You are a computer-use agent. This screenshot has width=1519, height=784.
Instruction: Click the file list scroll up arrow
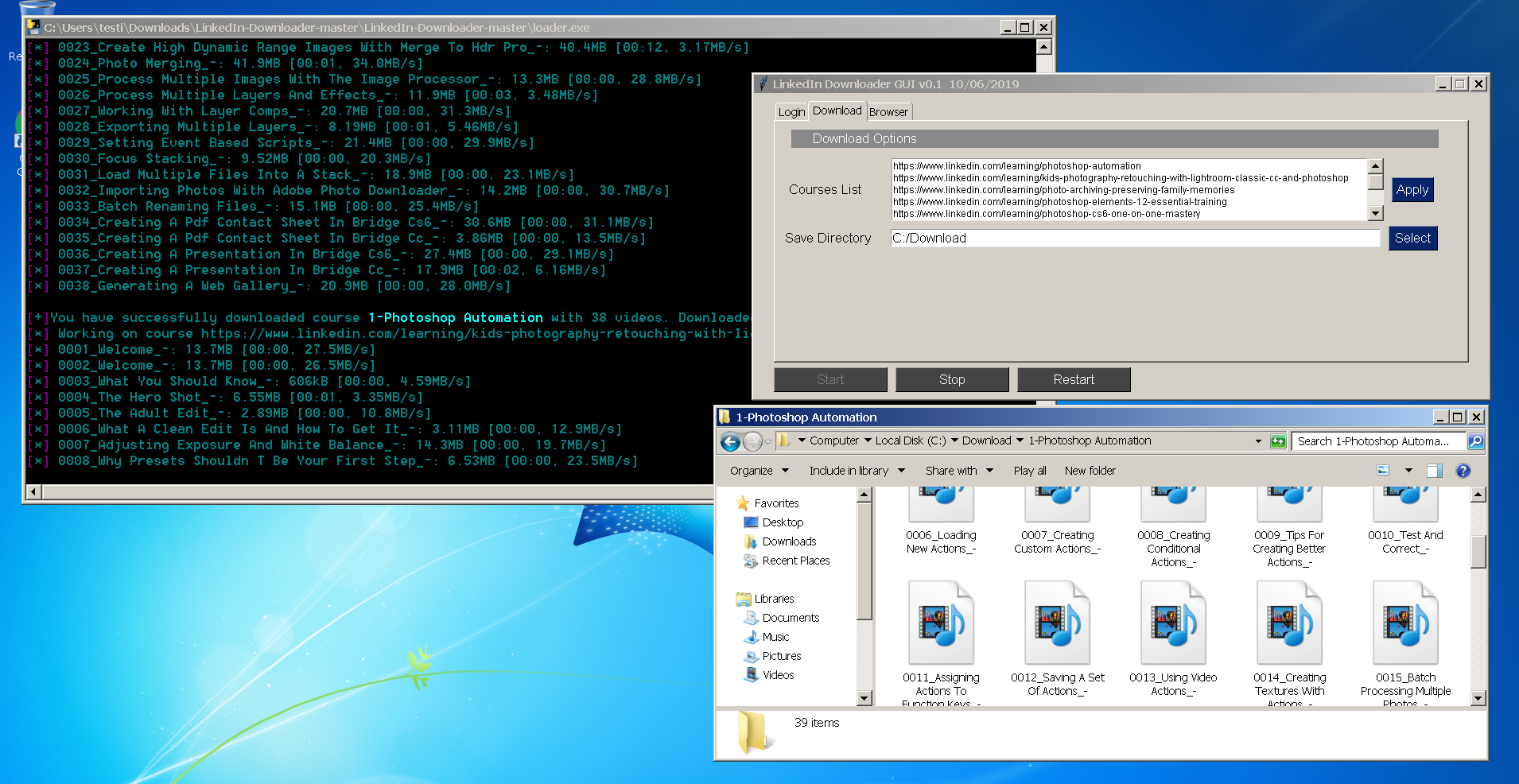[x=1478, y=495]
